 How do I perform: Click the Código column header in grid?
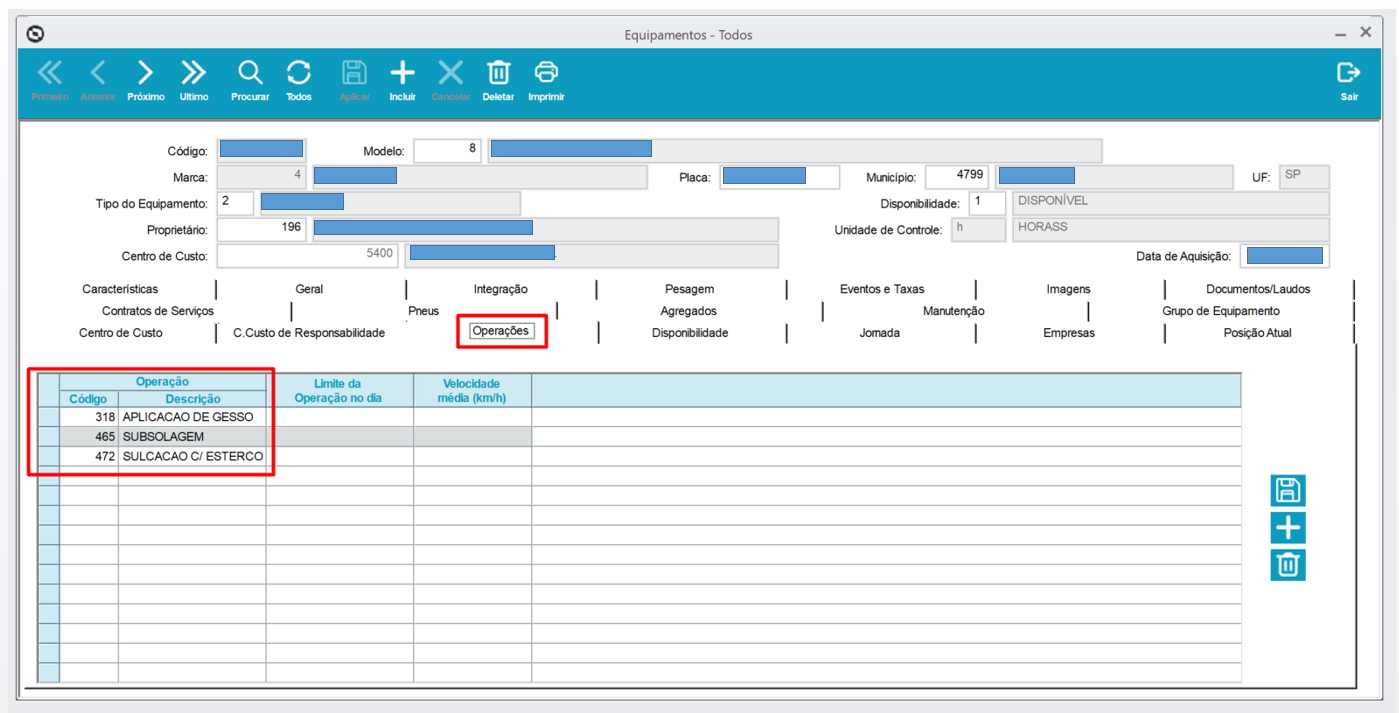tap(89, 399)
